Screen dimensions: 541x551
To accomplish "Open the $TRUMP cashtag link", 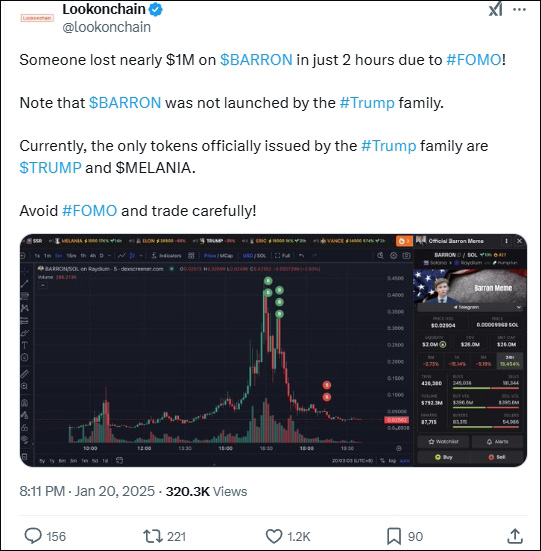I will click(51, 168).
